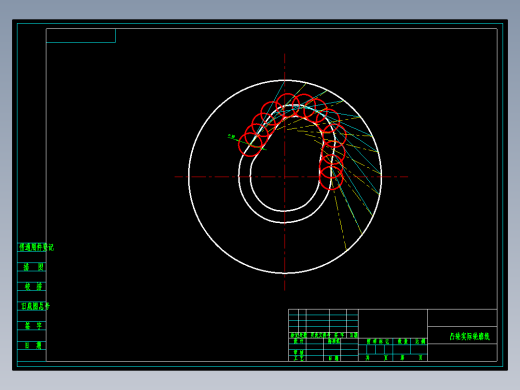Select the topmost green label in left margin column
This screenshot has height=390, width=520.
click(x=36, y=247)
